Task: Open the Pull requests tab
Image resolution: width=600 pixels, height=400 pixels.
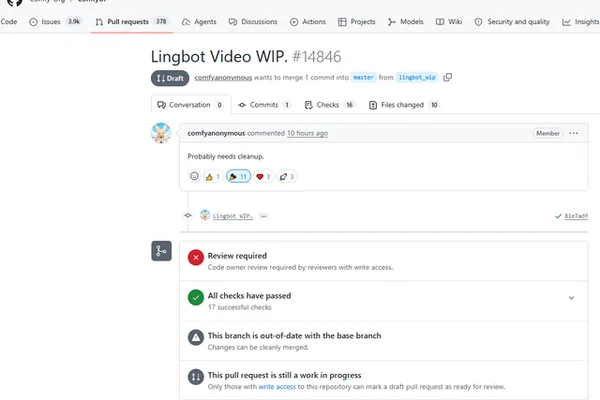Action: click(132, 22)
